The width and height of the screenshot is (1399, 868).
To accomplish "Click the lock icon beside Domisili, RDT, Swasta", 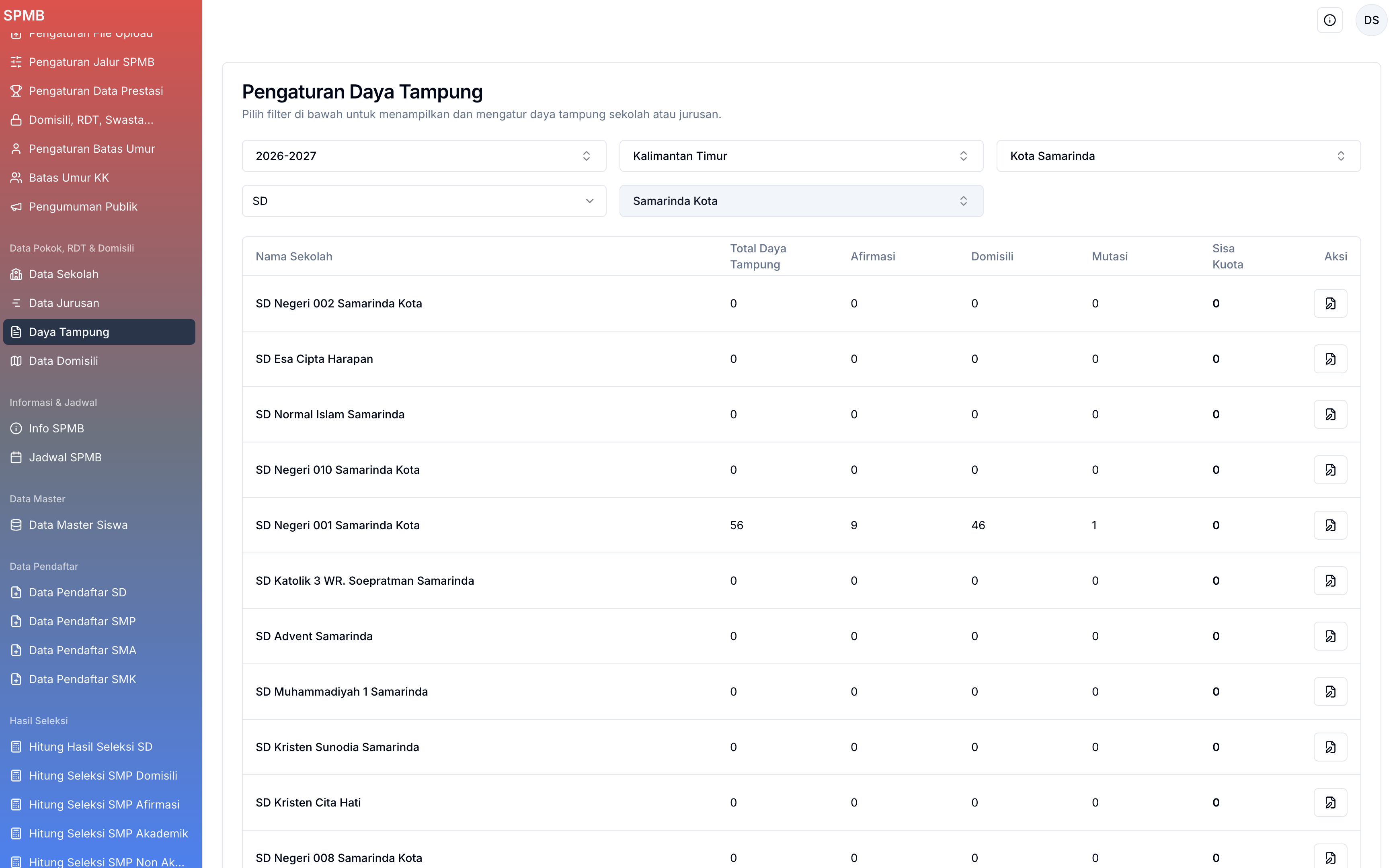I will 16,119.
